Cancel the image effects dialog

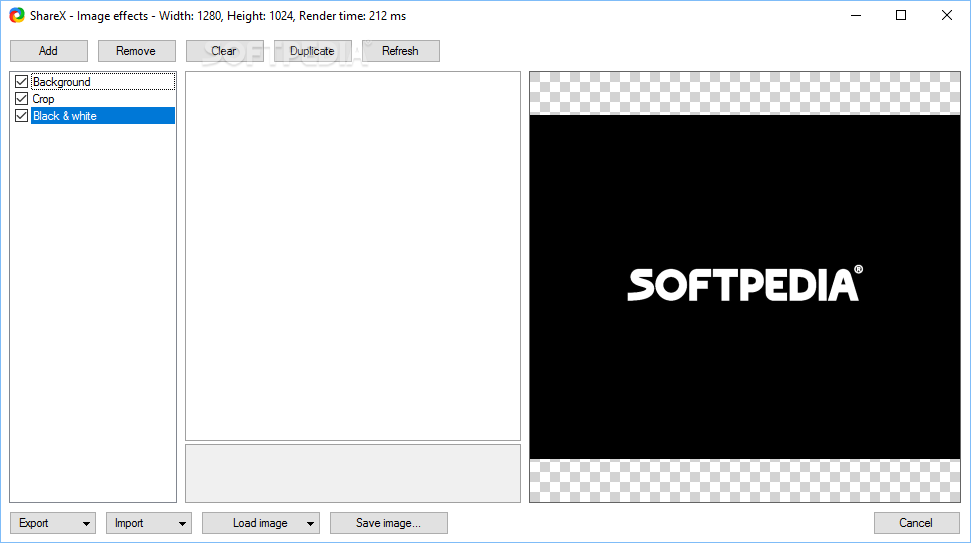(916, 523)
